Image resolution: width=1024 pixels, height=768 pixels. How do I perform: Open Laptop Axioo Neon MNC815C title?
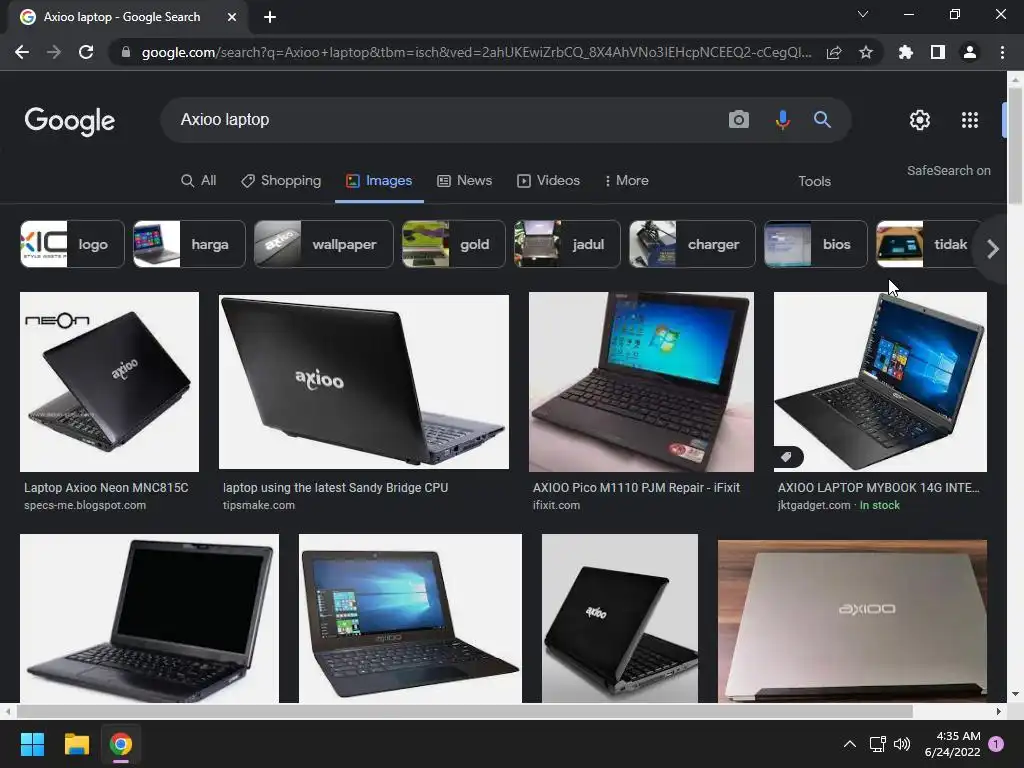pos(106,487)
